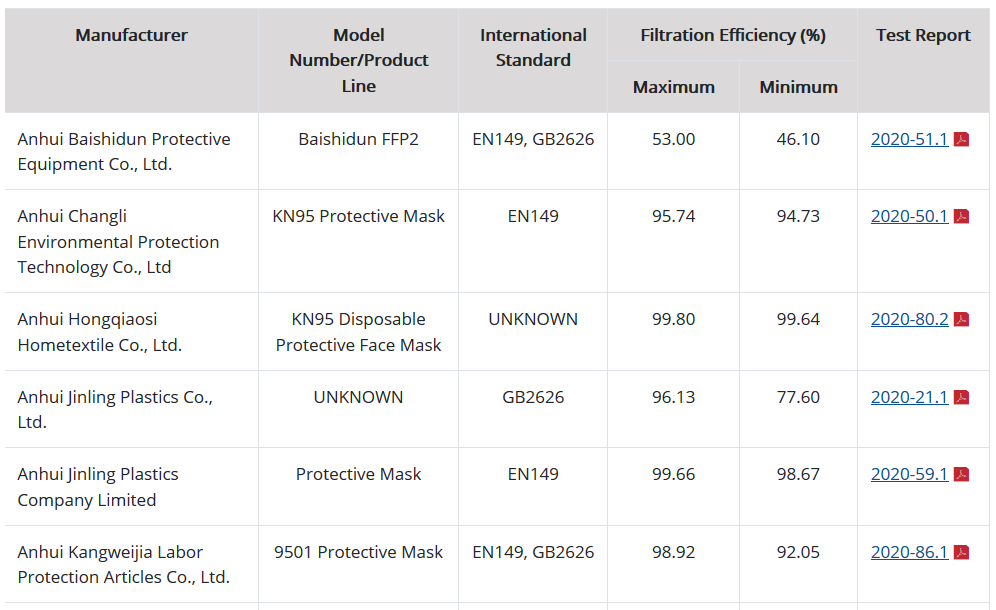Open test report link 2020-80.2
The height and width of the screenshot is (610, 996).
(909, 320)
